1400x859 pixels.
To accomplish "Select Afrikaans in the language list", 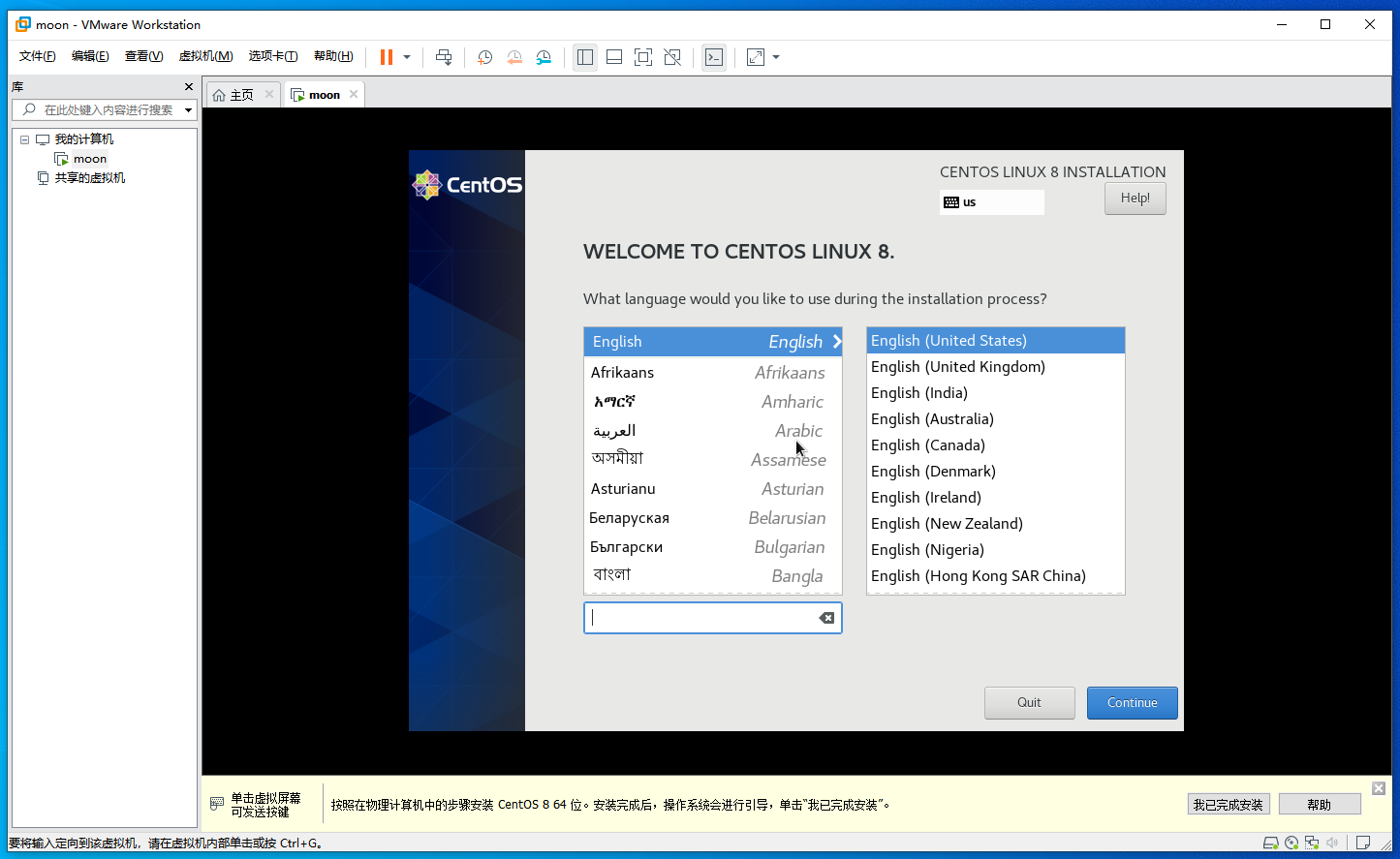I will point(713,373).
